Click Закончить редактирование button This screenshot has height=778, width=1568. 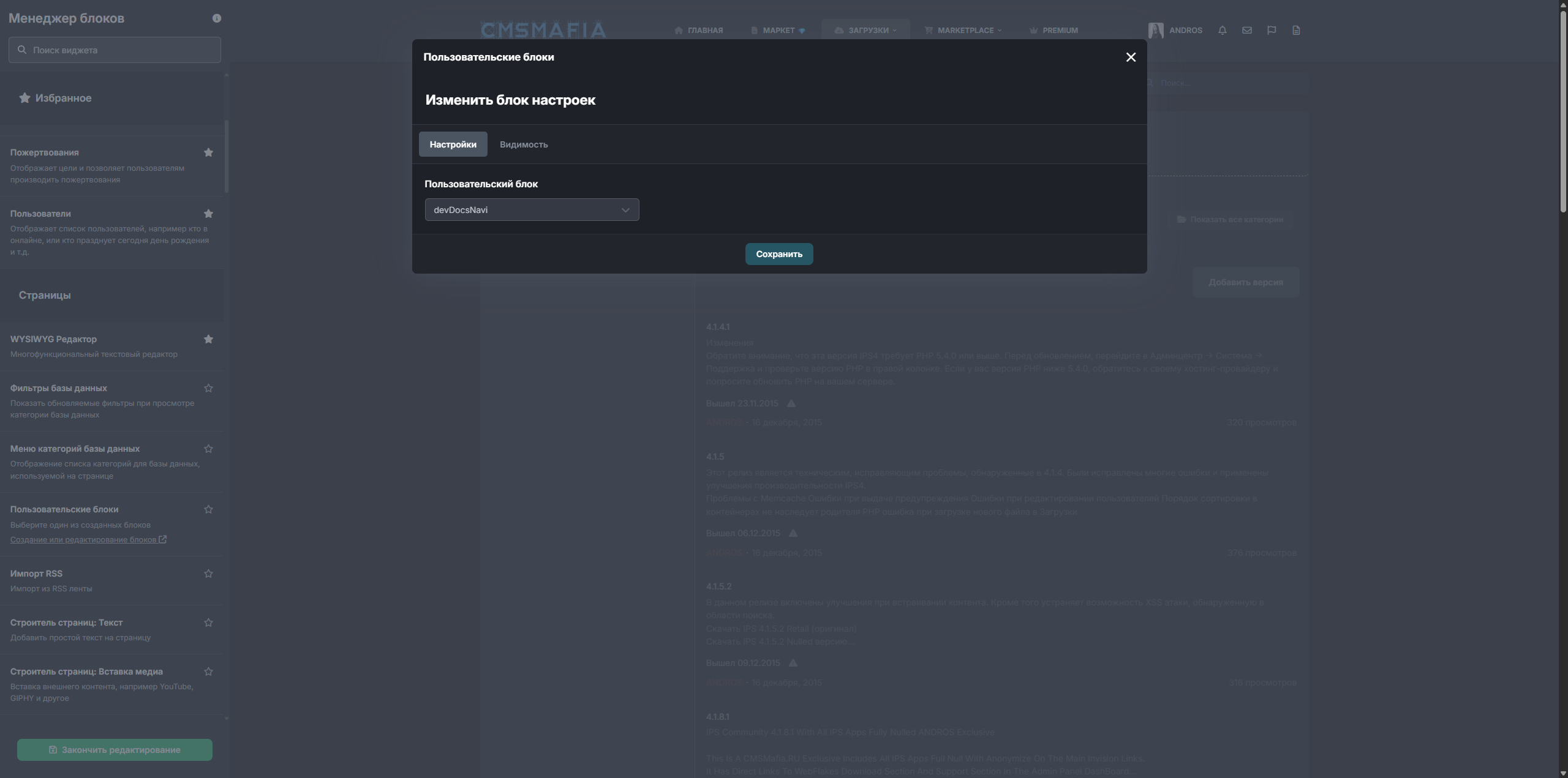pos(115,750)
